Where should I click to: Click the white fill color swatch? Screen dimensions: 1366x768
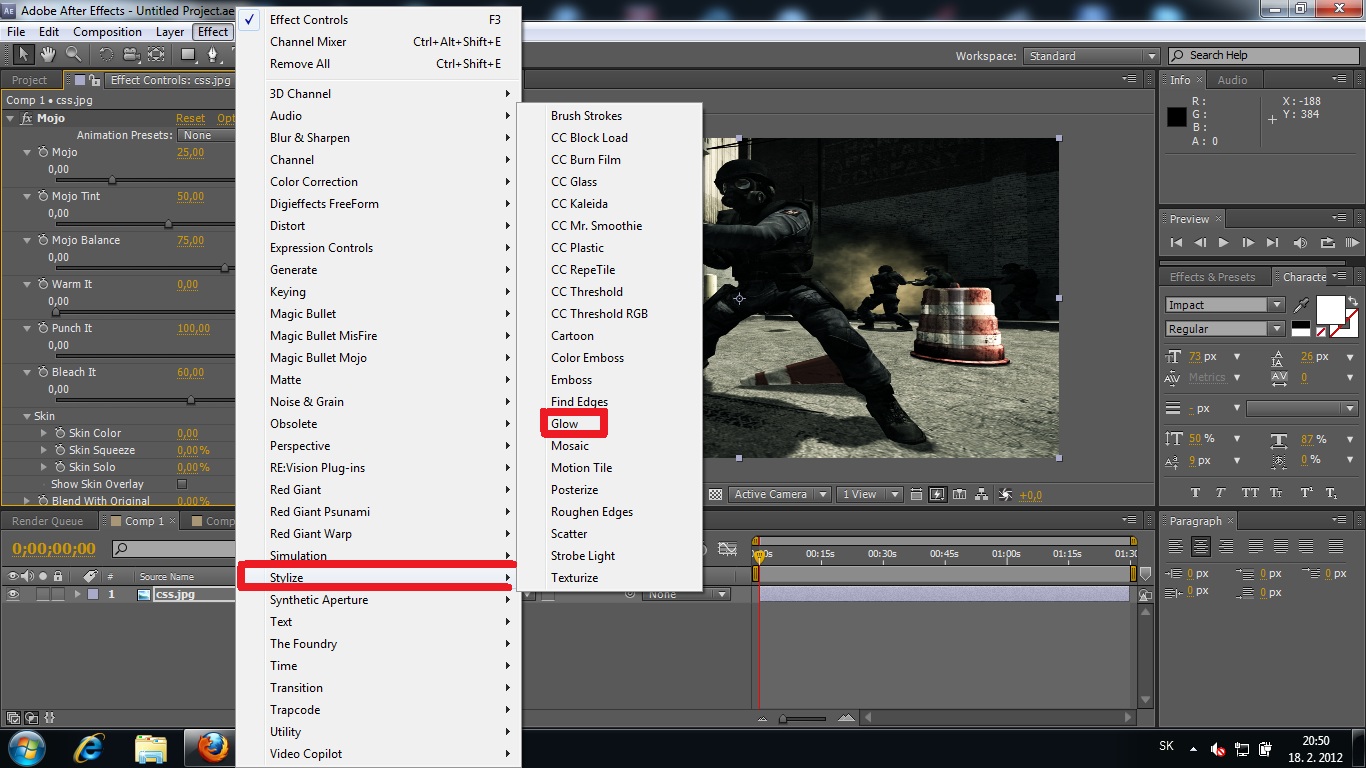pos(1330,310)
